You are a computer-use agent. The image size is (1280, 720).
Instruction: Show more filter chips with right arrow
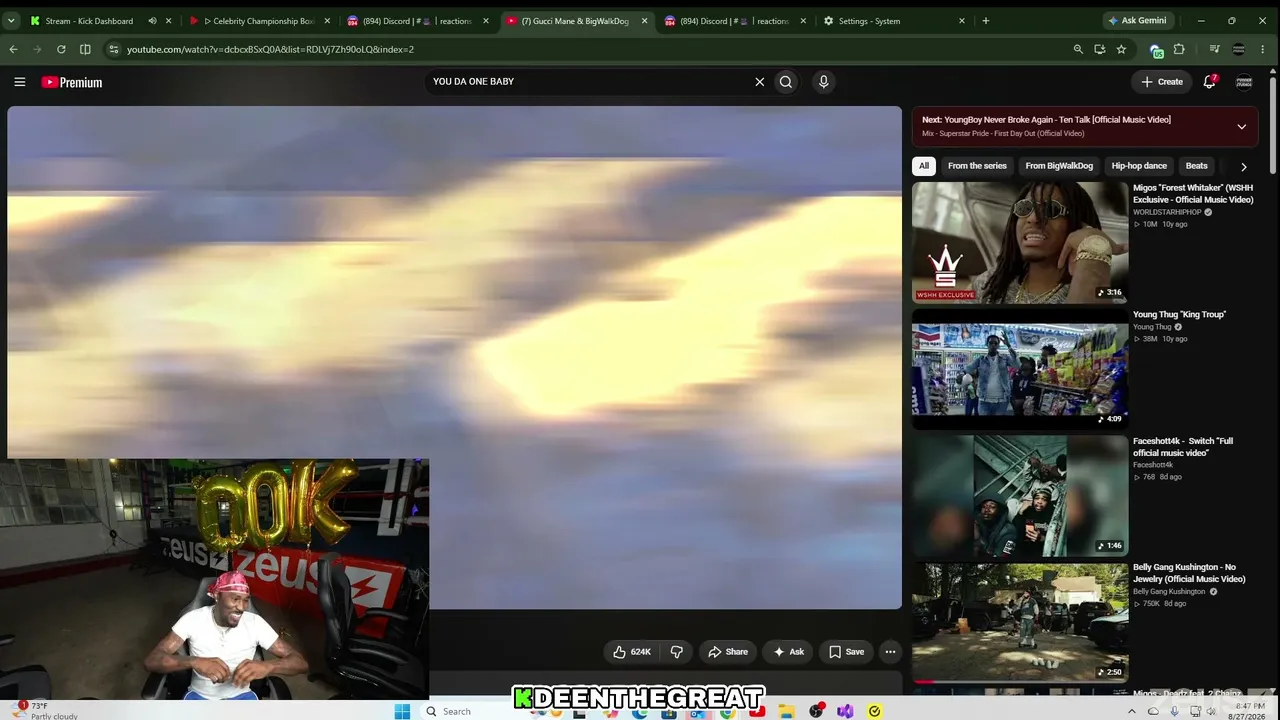[x=1243, y=167]
